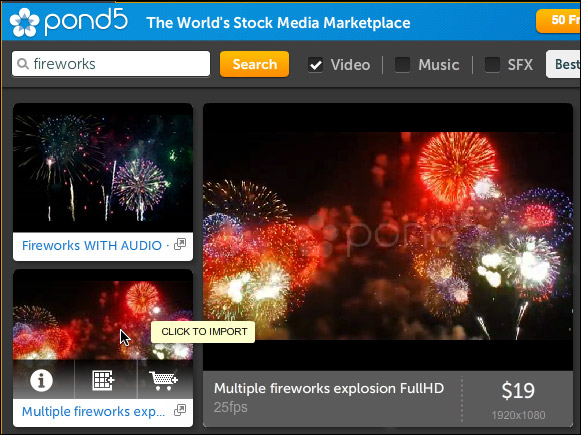Open Fireworks WITH AUDIO popout icon

pyautogui.click(x=180, y=245)
